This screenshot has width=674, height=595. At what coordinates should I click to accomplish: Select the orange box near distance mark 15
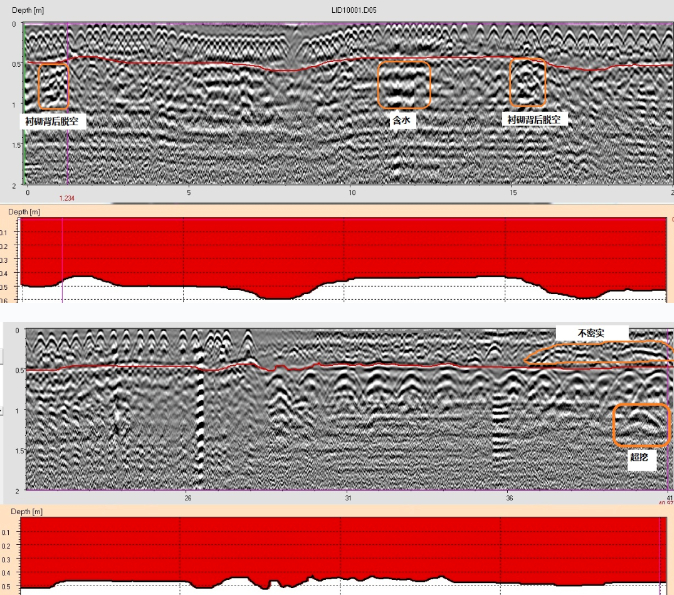(x=529, y=82)
